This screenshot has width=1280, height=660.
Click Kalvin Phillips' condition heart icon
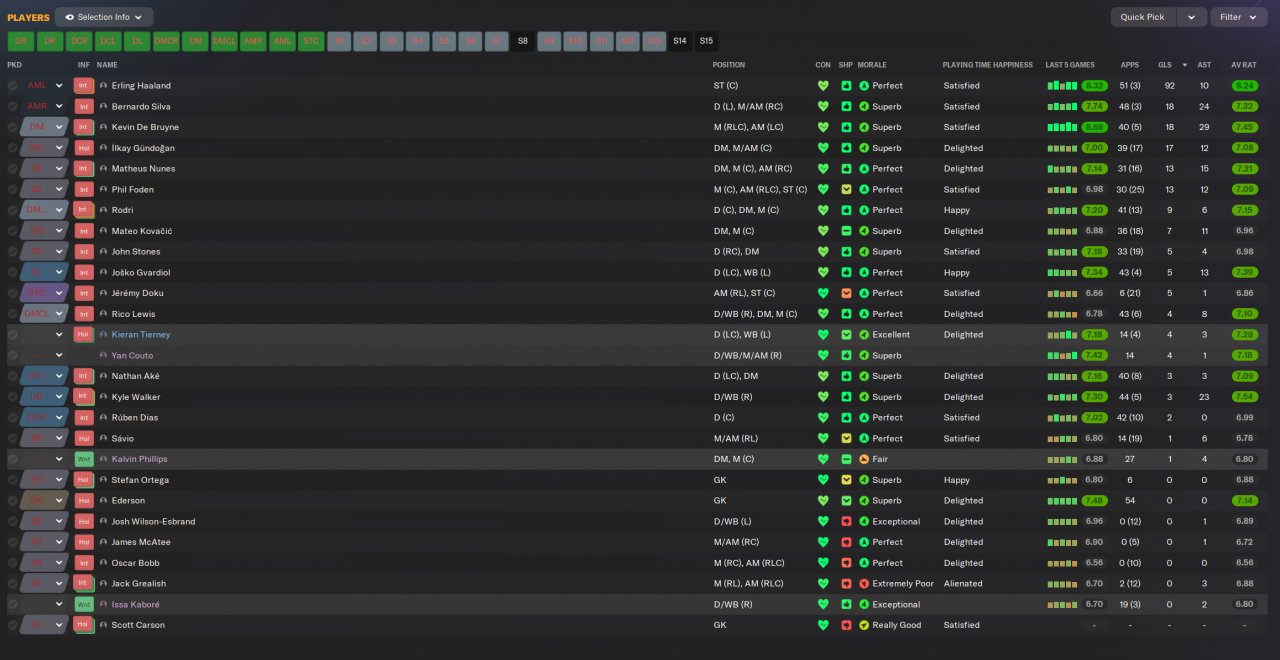coord(823,460)
